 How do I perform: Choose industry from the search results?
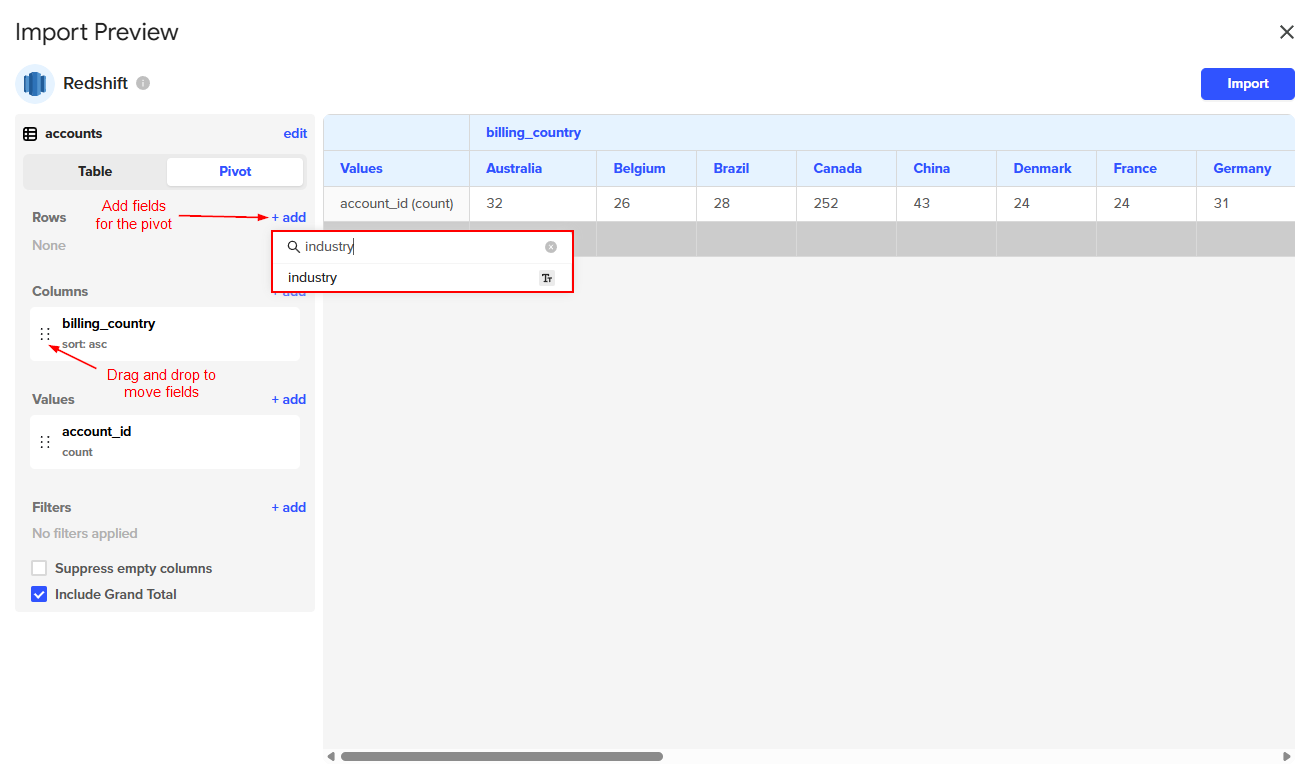coord(422,278)
